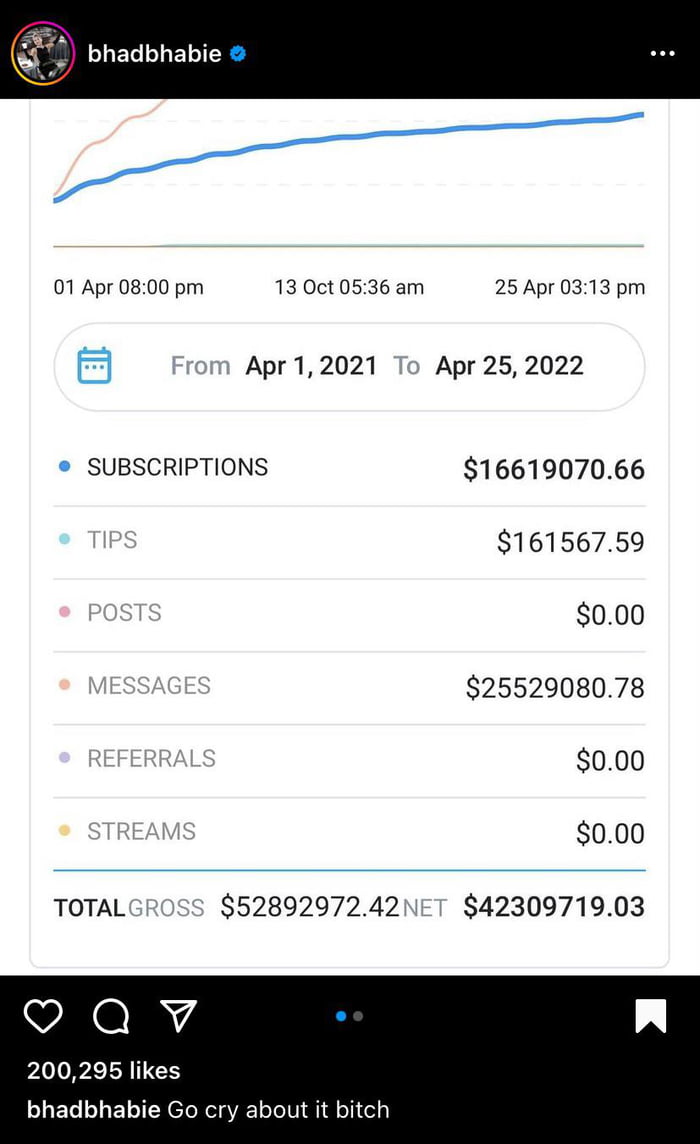Screen dimensions: 700x1144
Task: Share the post via the paper plane icon
Action: (177, 1016)
